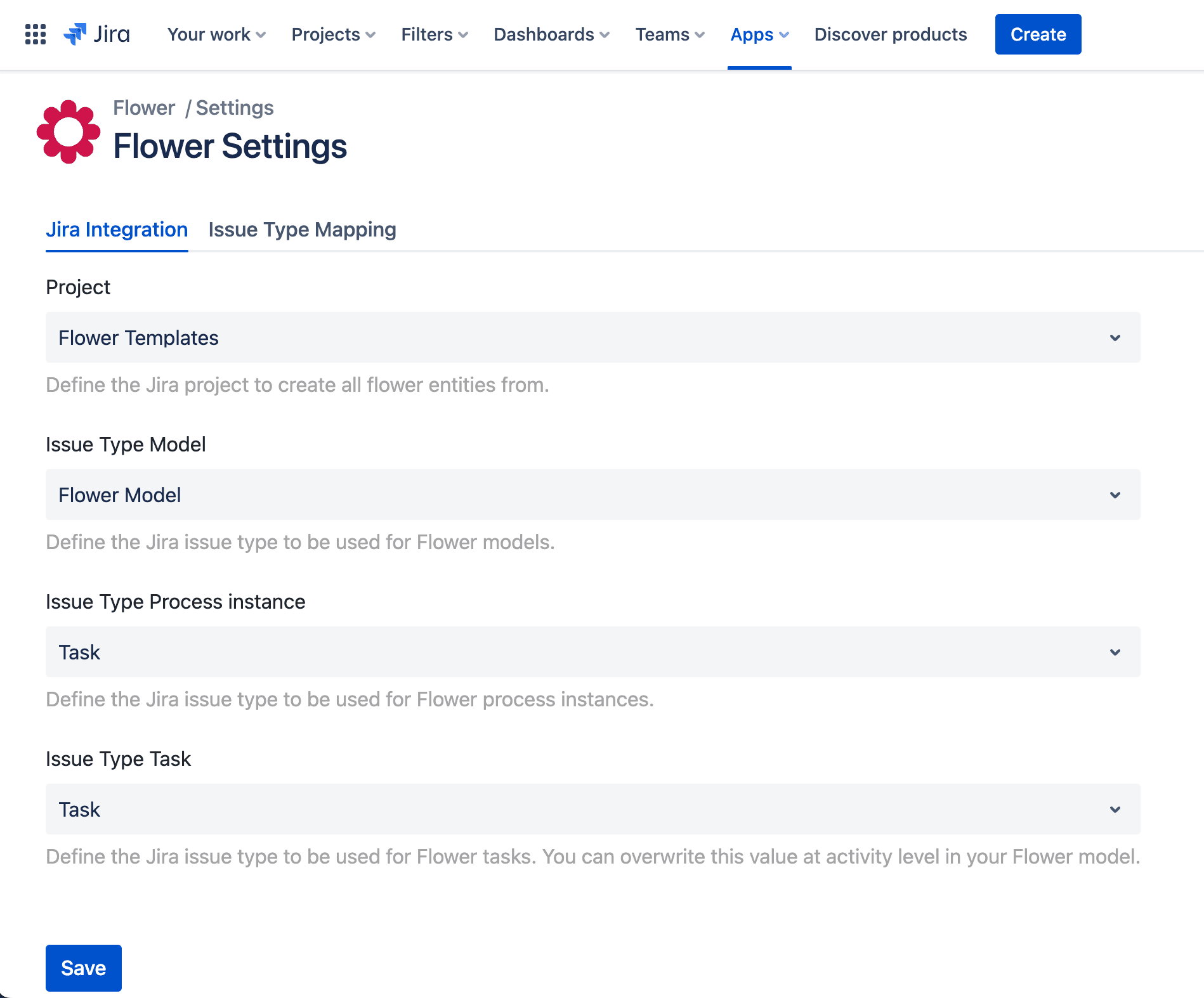Click the Settings breadcrumb
Viewport: 1204px width, 998px height.
pos(235,108)
